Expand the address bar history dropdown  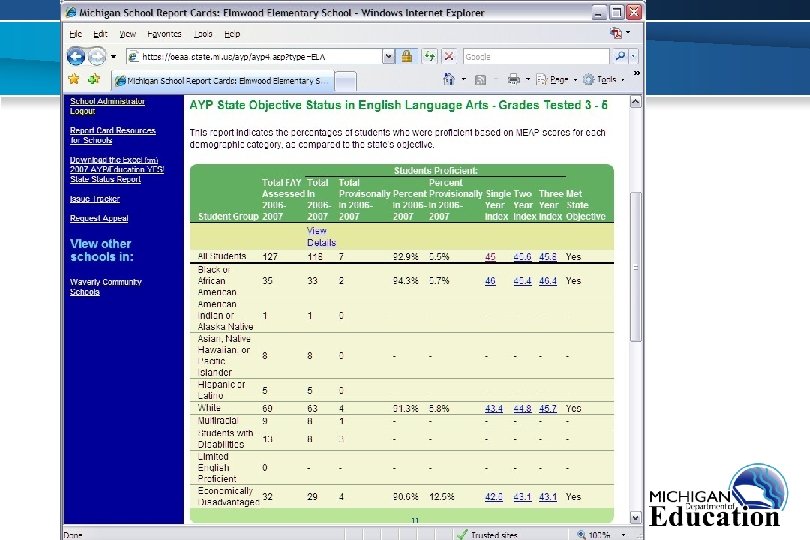388,57
